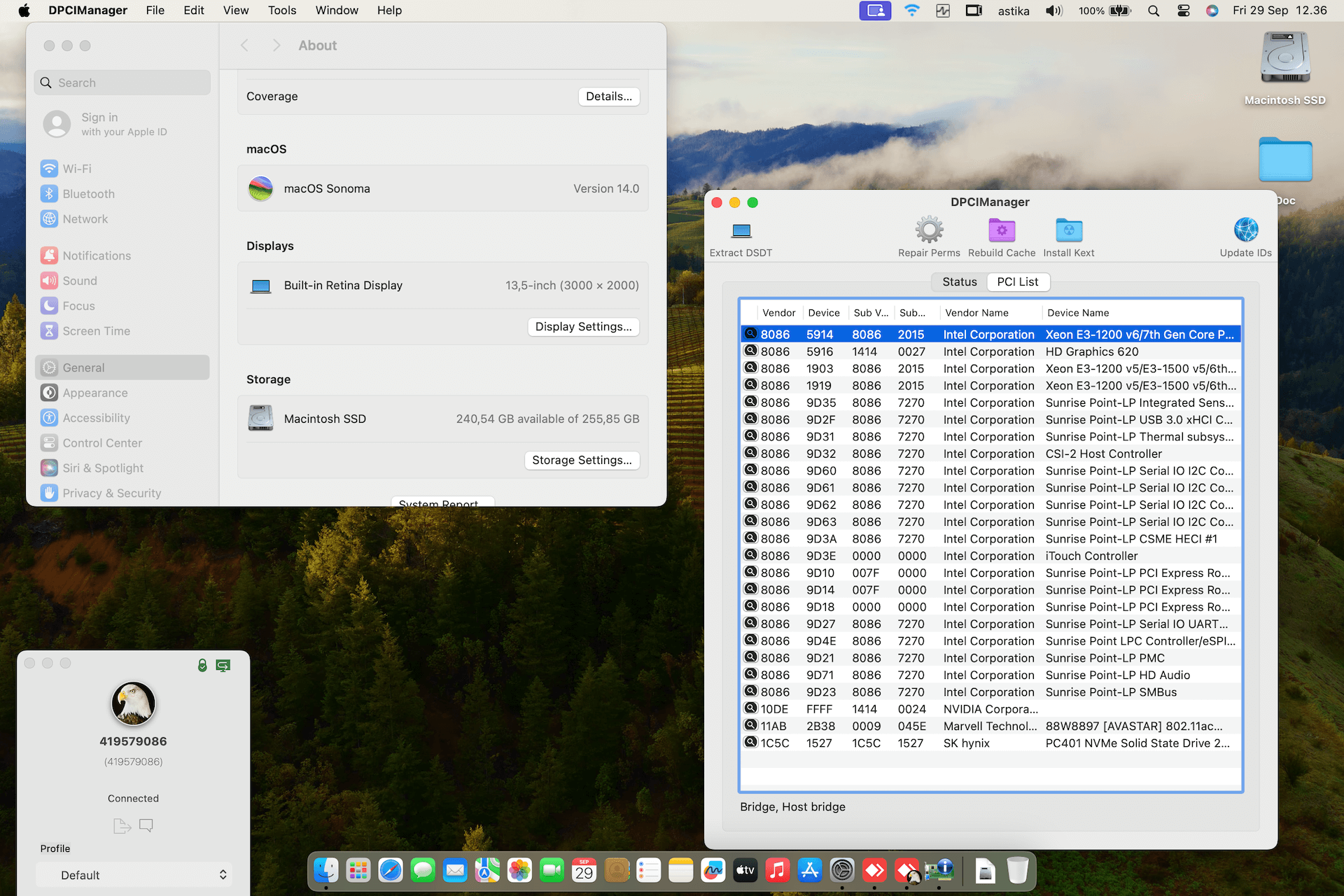1344x896 pixels.
Task: Open Safari from the Dock
Action: click(x=391, y=871)
